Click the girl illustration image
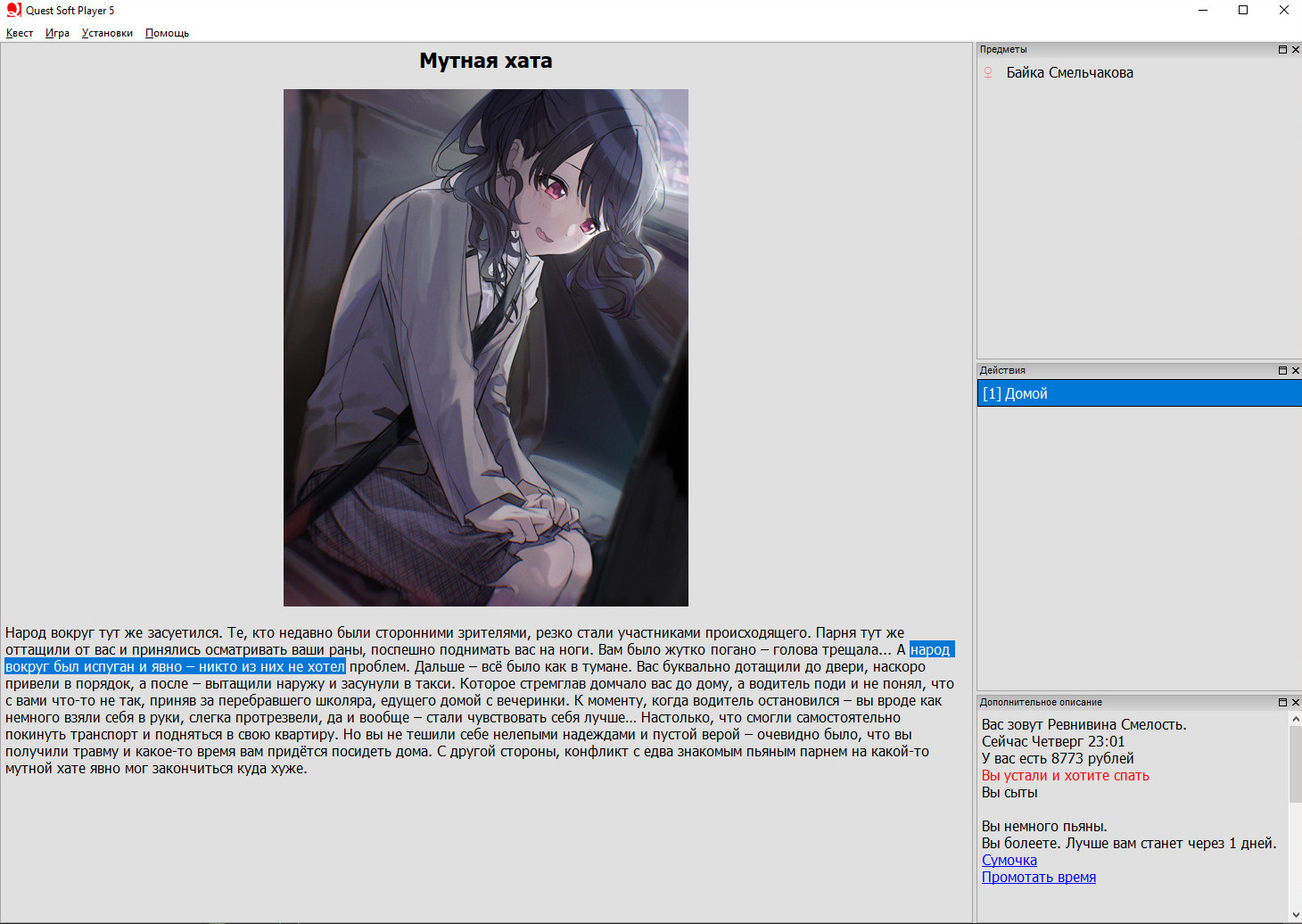 [486, 348]
